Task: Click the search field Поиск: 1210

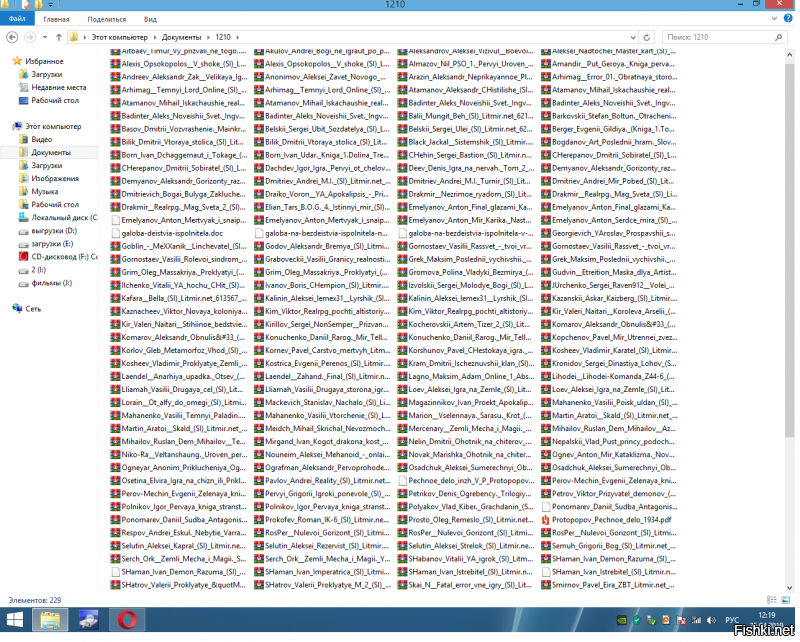Action: click(723, 37)
